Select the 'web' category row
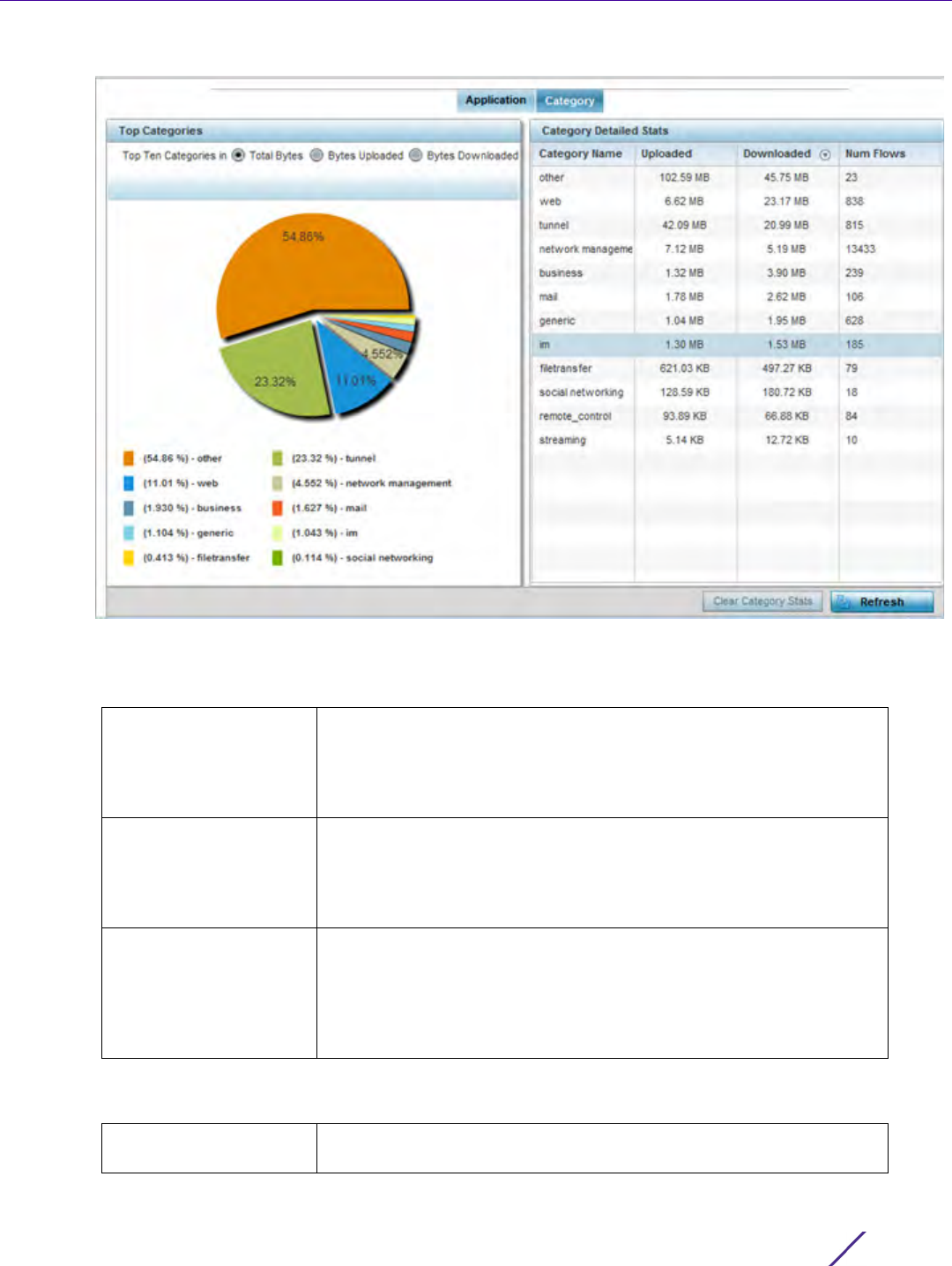This screenshot has height=1266, width=952. tap(737, 201)
